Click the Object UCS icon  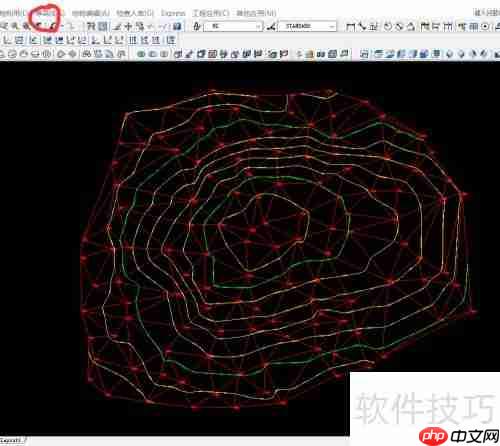59,40
